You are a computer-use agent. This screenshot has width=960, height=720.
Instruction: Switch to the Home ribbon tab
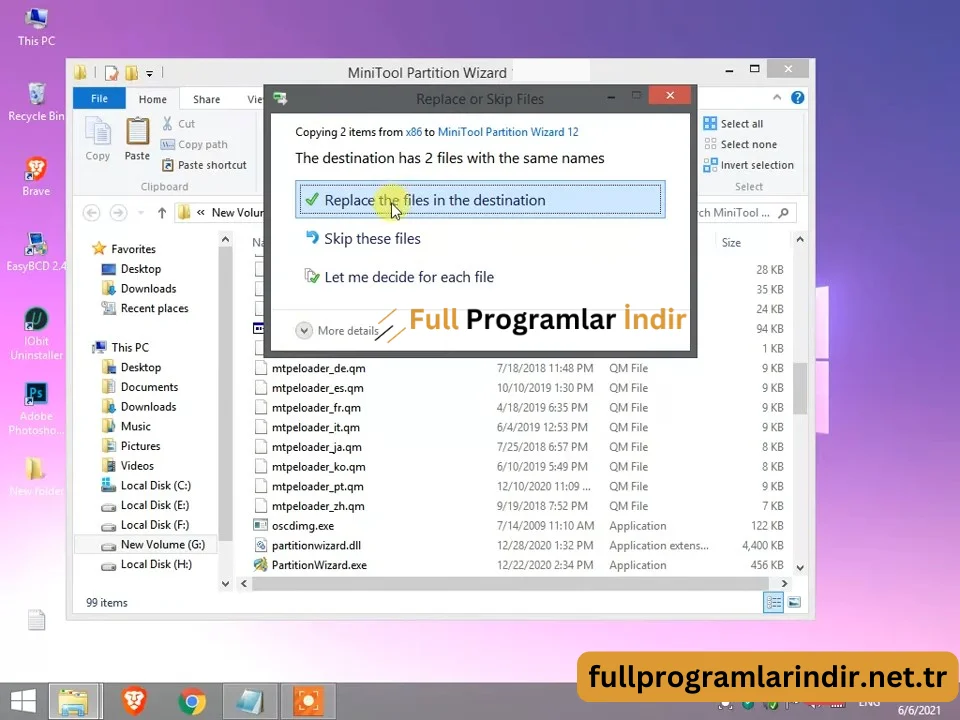click(152, 99)
